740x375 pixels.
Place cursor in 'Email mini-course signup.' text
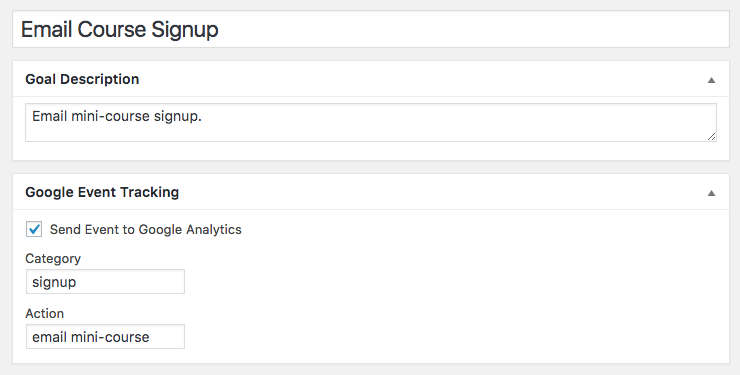(117, 116)
